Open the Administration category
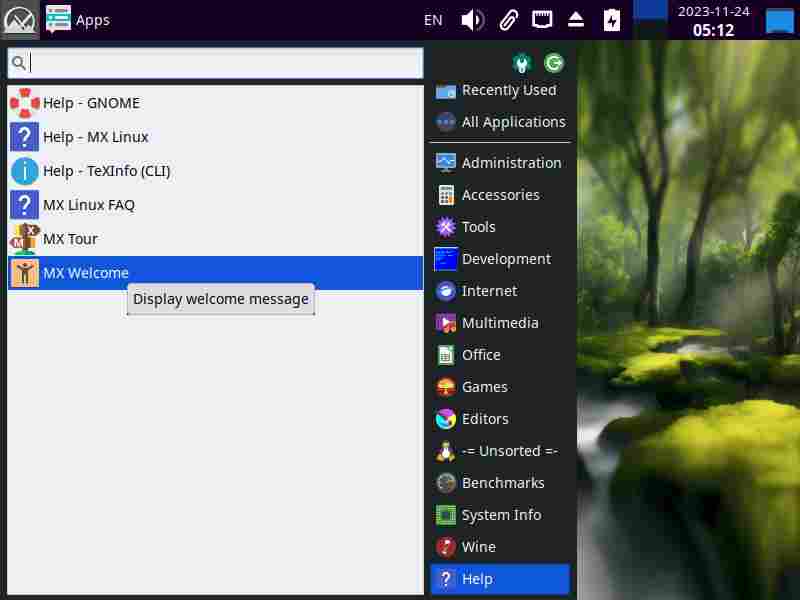Image resolution: width=800 pixels, height=600 pixels. [501, 163]
